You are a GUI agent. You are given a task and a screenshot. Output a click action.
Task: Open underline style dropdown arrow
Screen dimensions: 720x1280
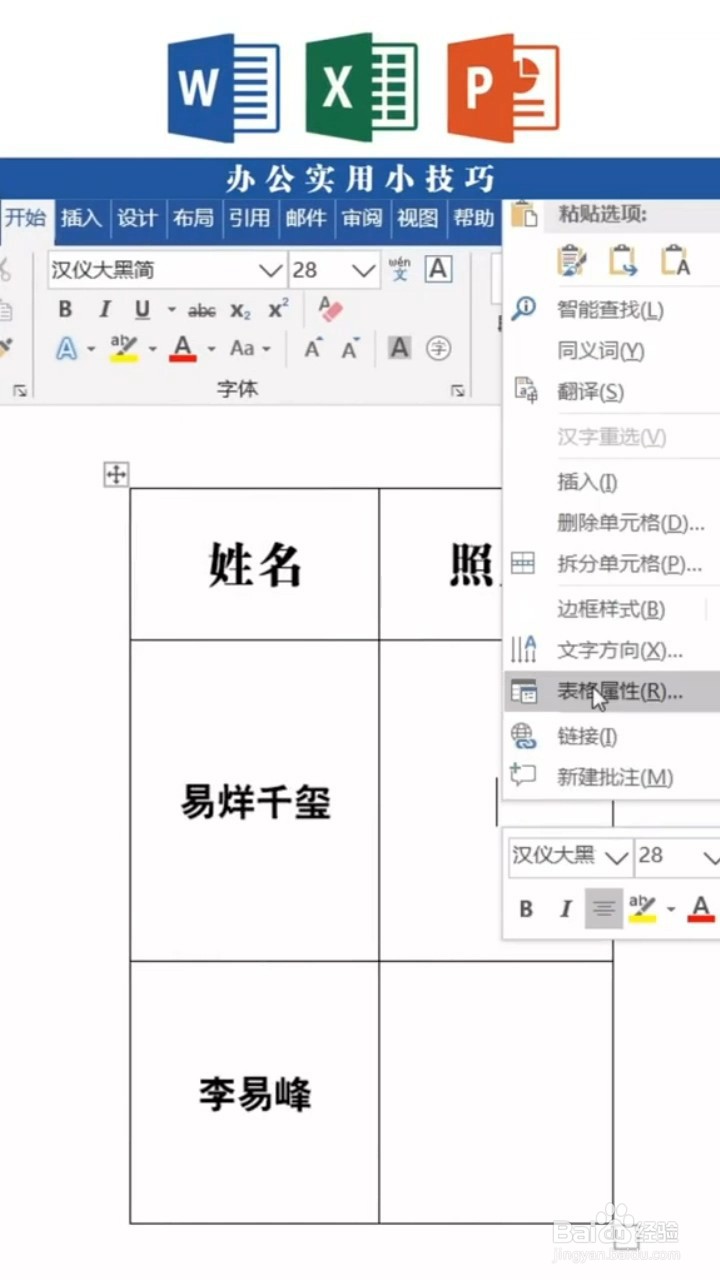pos(171,311)
